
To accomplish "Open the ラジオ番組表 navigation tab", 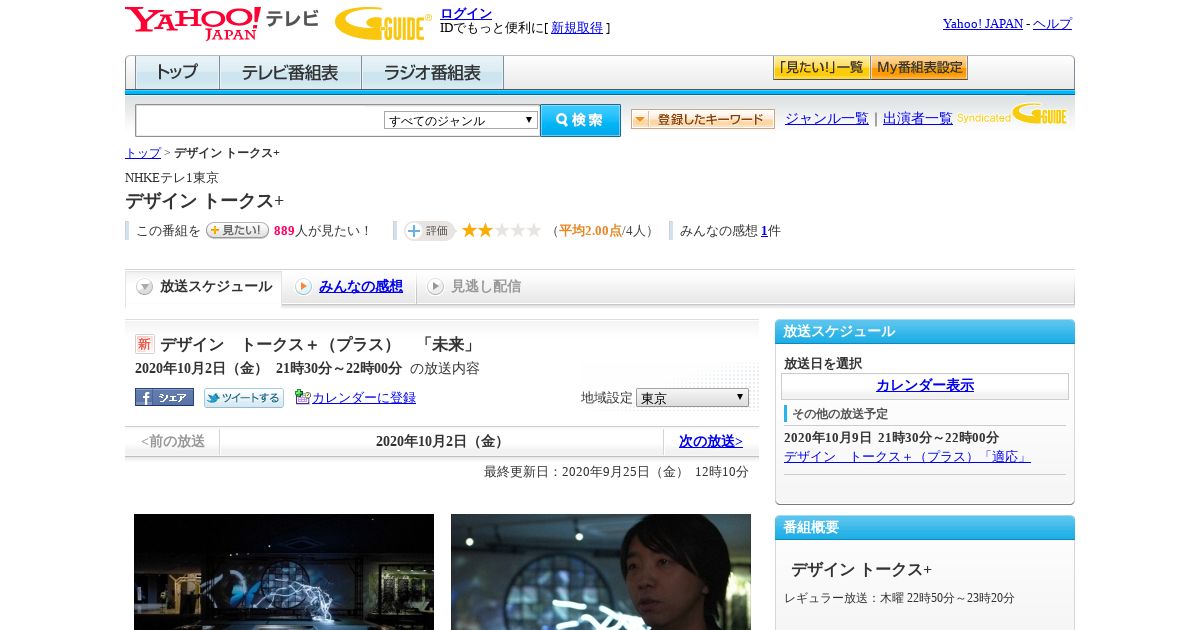I will point(432,72).
